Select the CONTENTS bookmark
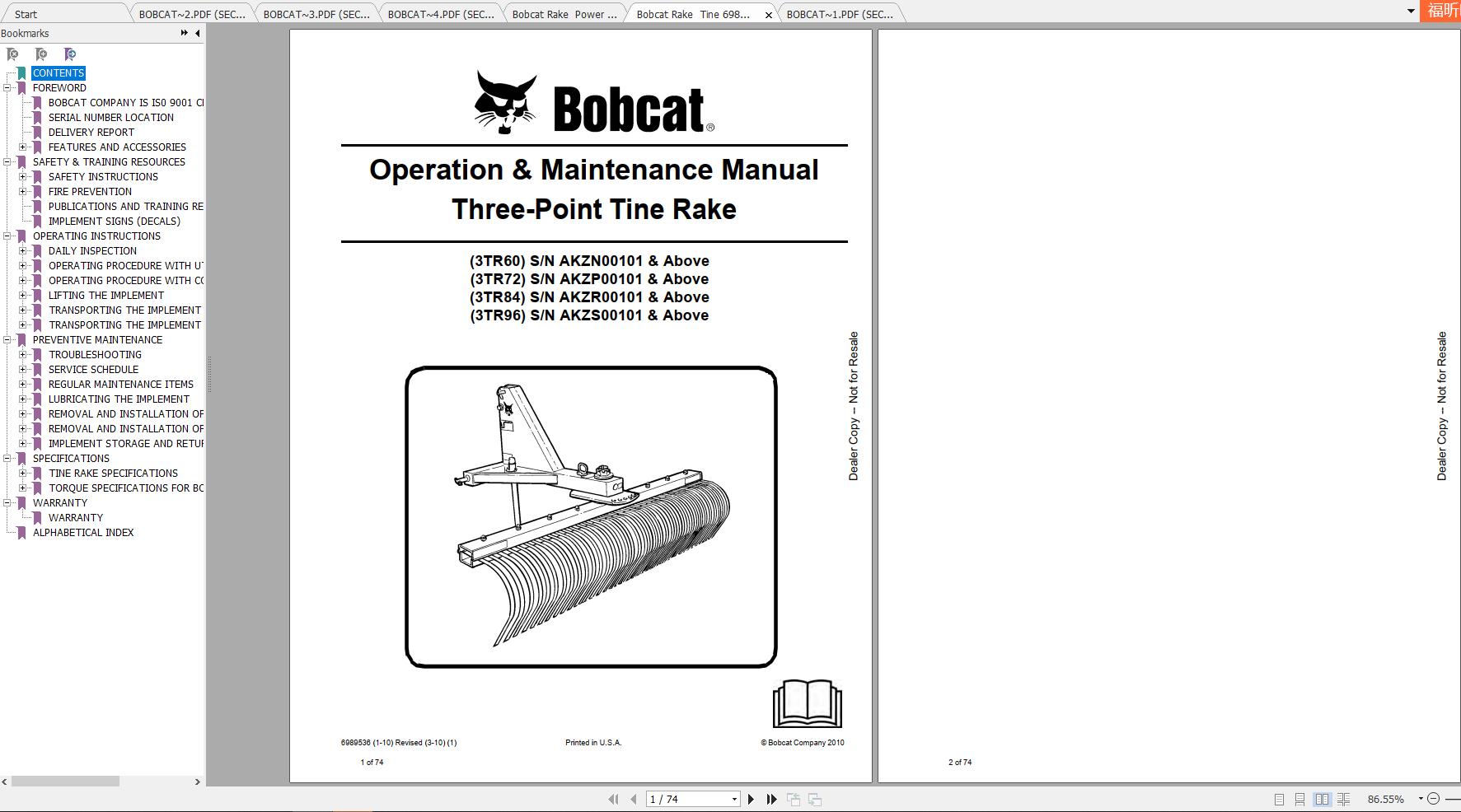This screenshot has height=812, width=1461. click(59, 73)
